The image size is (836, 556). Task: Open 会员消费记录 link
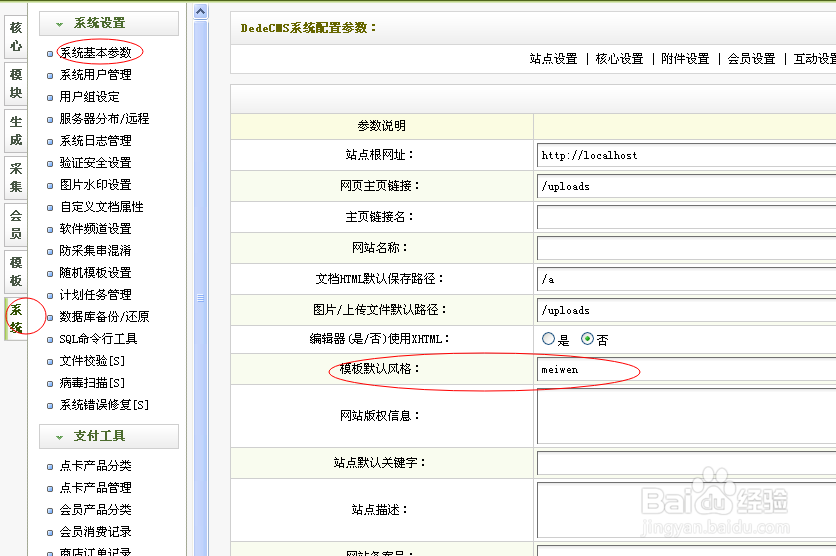[95, 531]
